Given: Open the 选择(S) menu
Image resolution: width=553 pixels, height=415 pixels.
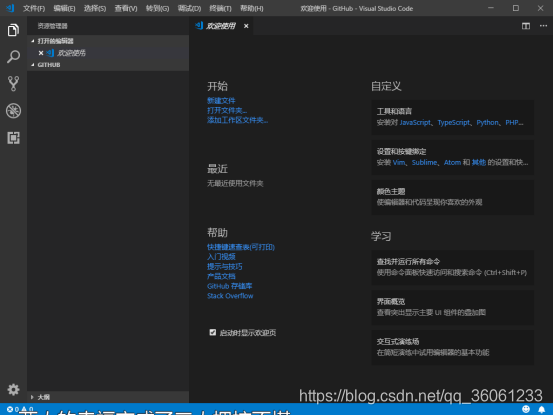Looking at the screenshot, I should (95, 8).
